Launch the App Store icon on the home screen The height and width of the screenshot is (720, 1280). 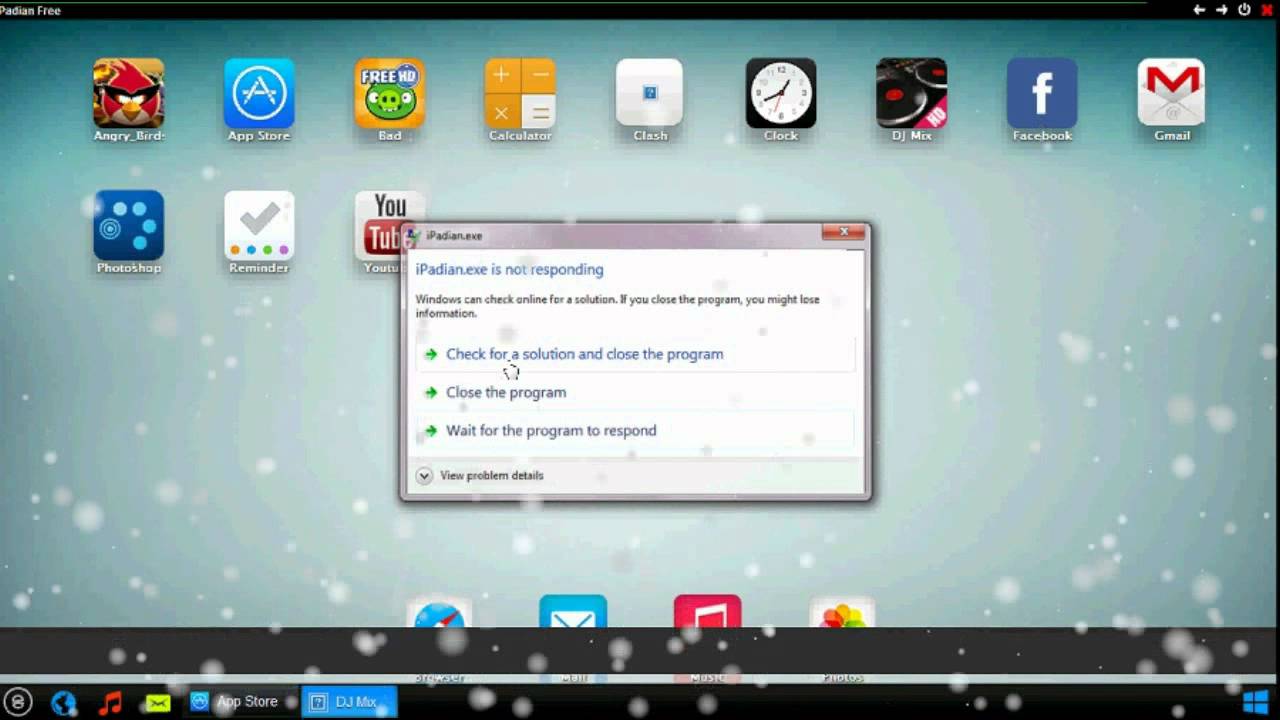pos(259,93)
